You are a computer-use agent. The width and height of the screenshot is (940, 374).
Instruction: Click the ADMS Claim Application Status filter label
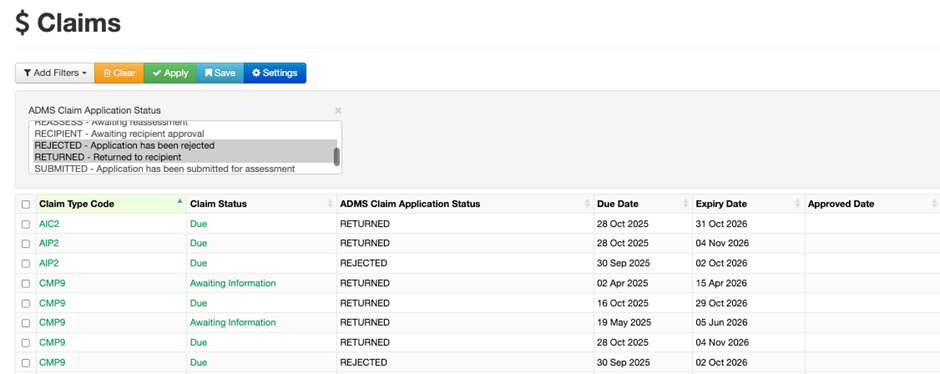pos(95,110)
